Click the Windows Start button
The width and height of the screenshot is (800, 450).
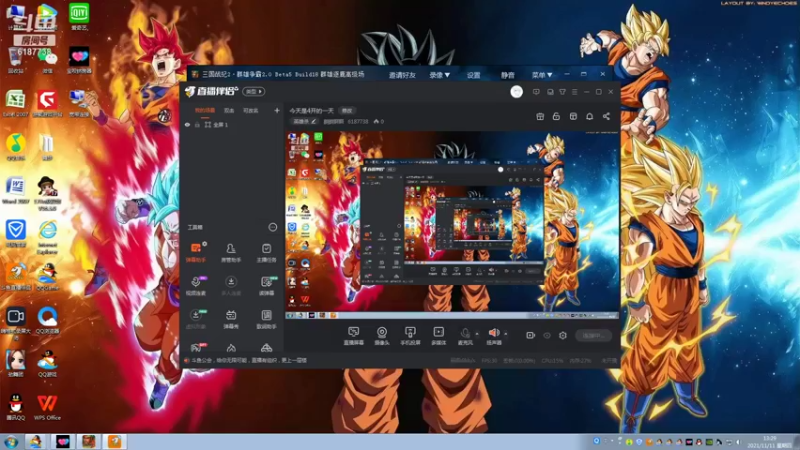(x=11, y=441)
